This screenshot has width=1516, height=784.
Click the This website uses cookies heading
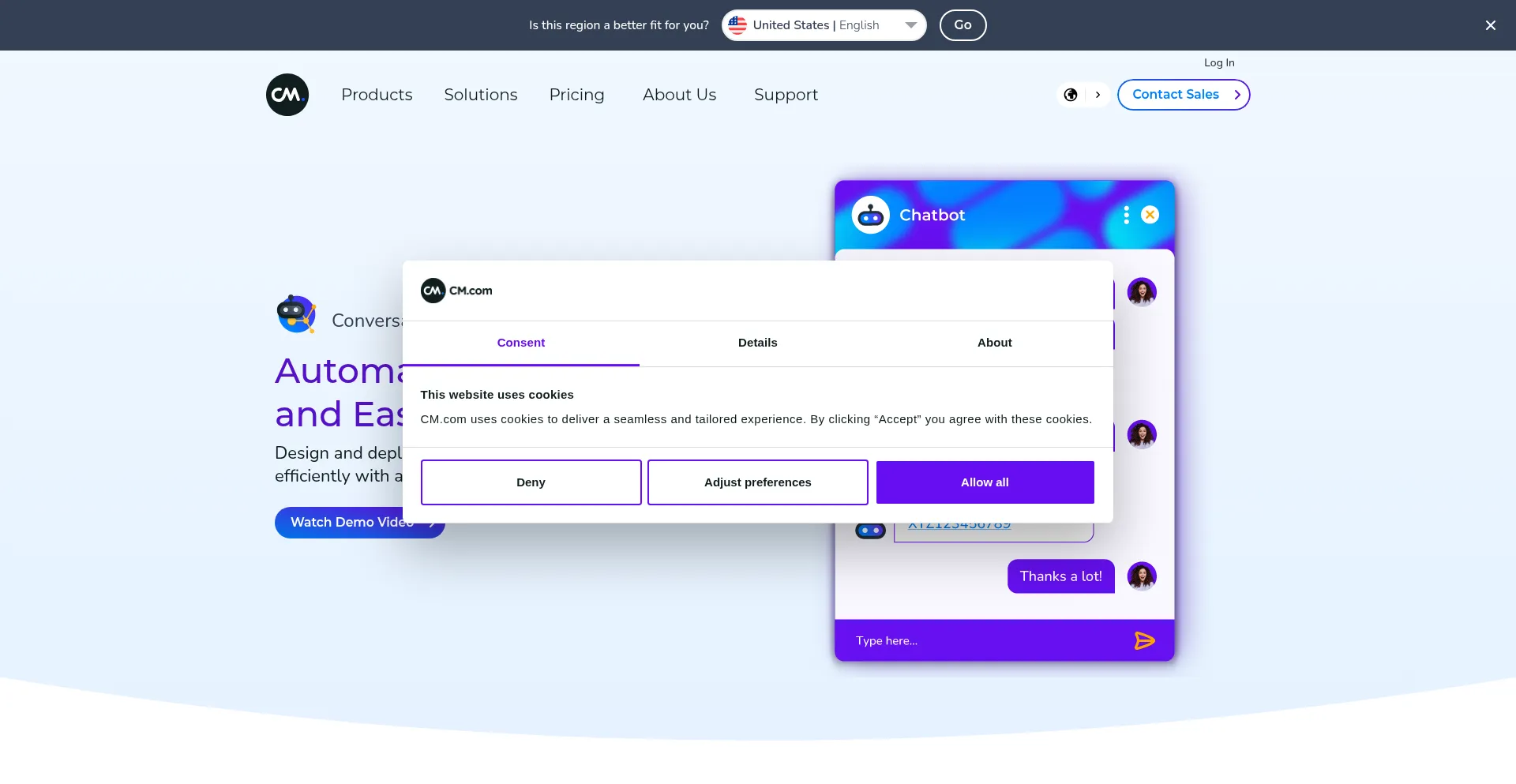tap(497, 395)
